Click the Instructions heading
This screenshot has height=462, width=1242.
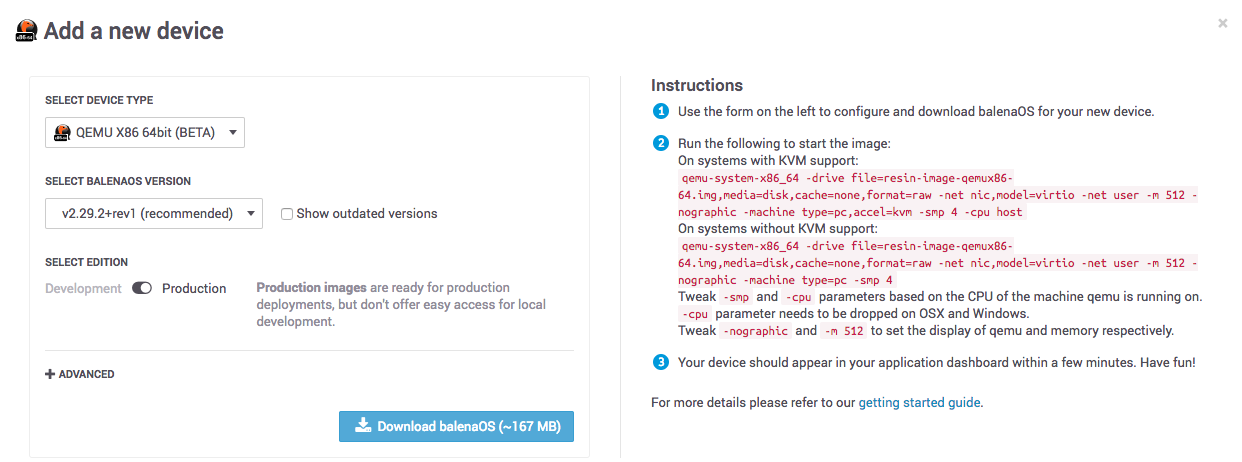click(x=697, y=85)
